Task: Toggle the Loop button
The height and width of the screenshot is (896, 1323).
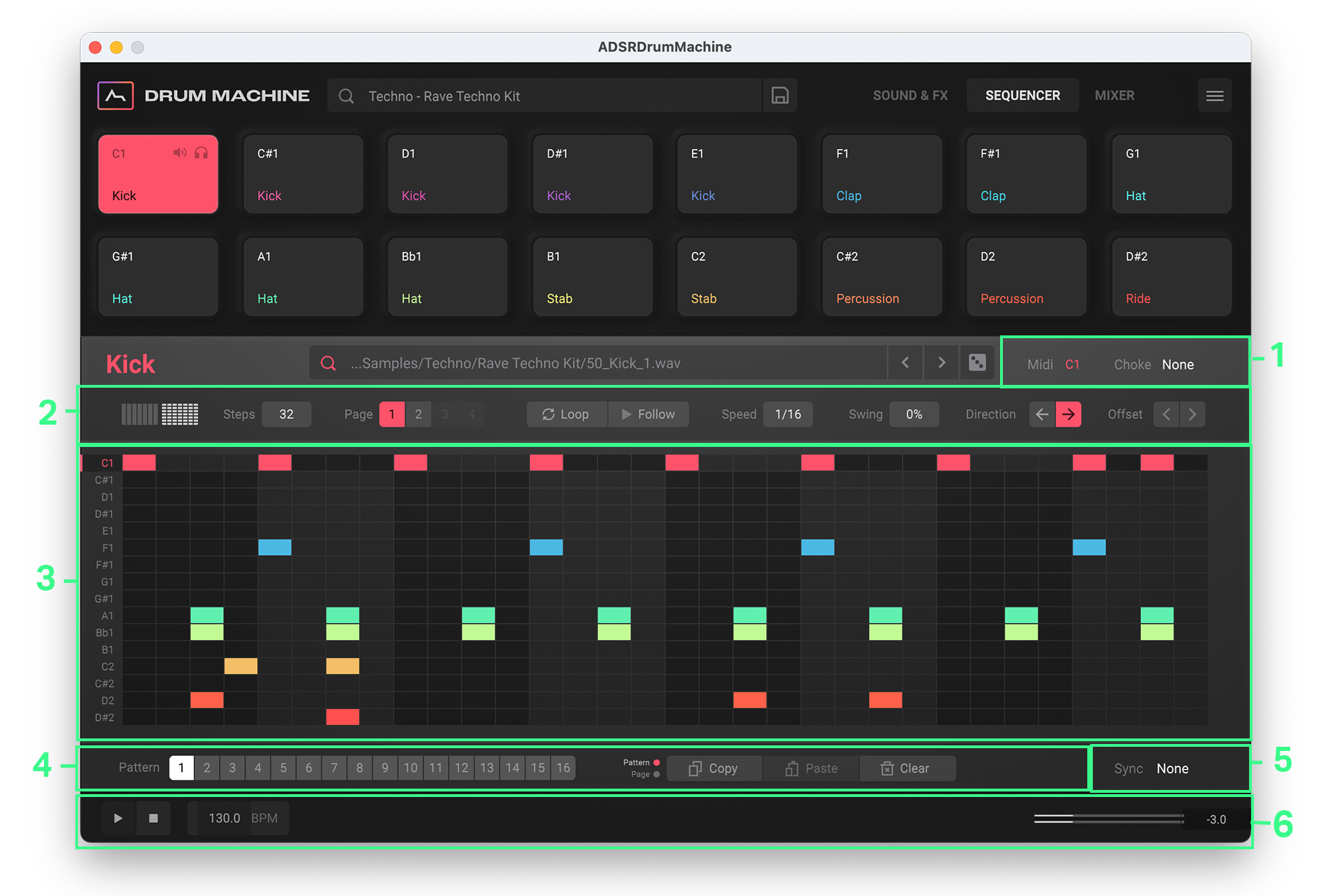Action: [x=566, y=414]
